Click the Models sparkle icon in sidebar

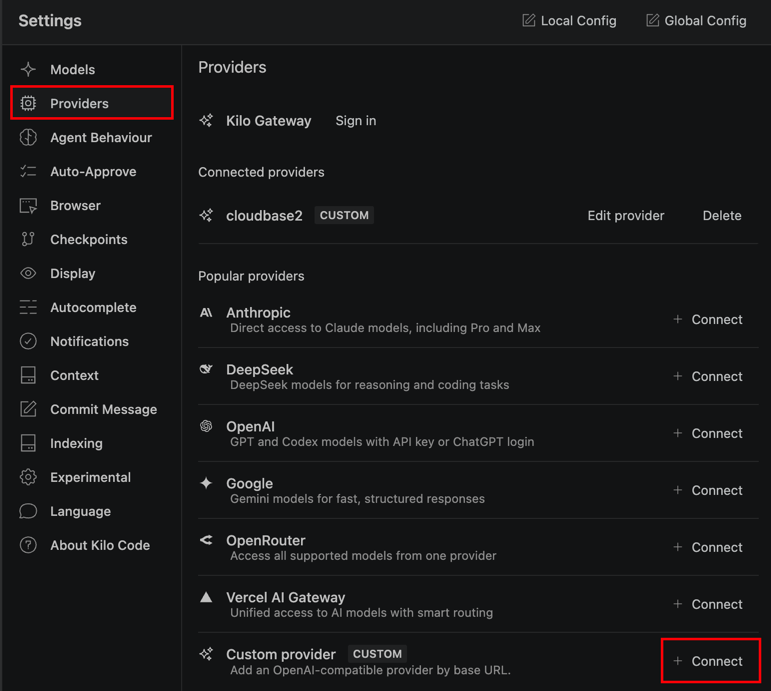point(28,69)
